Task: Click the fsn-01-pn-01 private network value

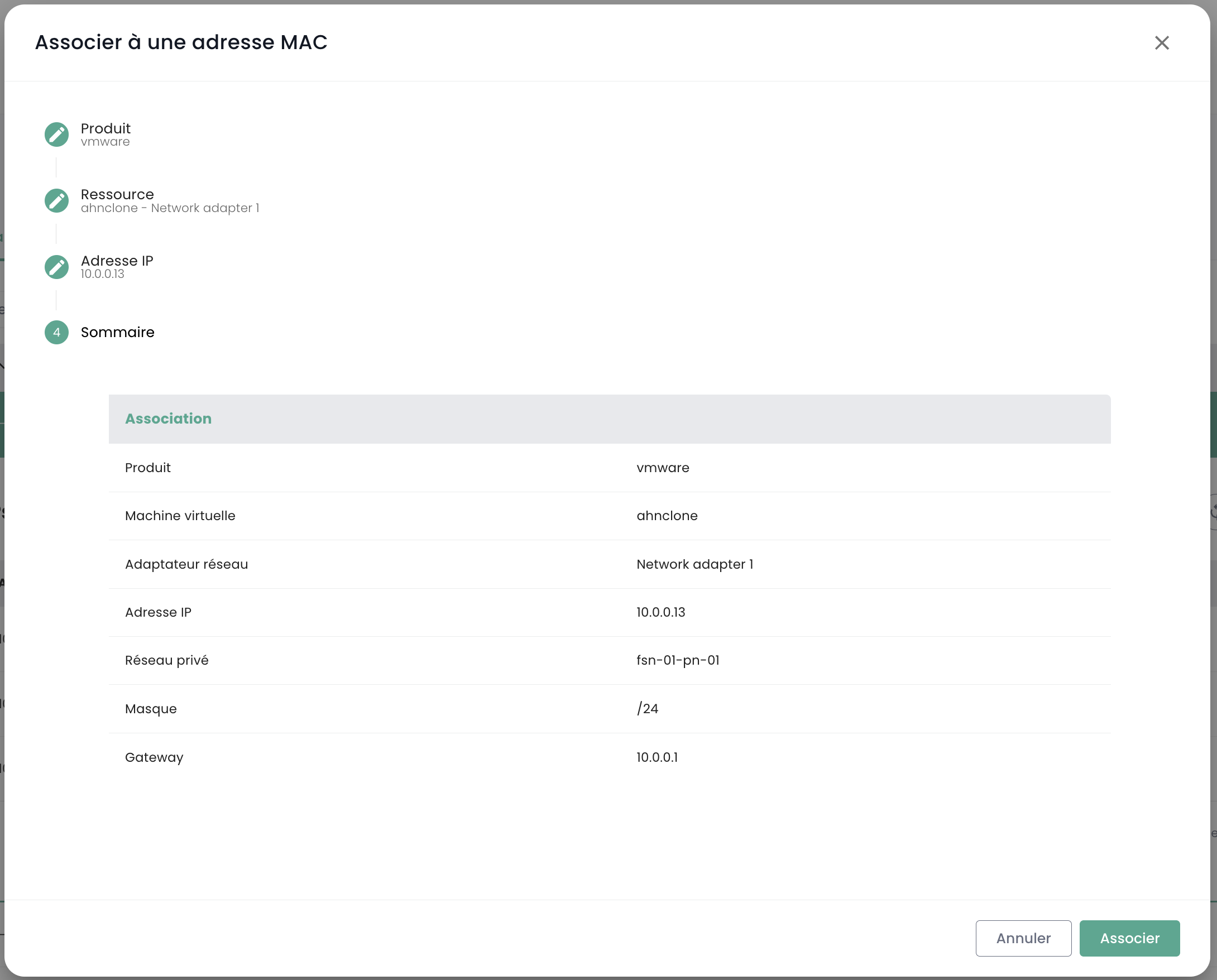Action: click(x=678, y=660)
